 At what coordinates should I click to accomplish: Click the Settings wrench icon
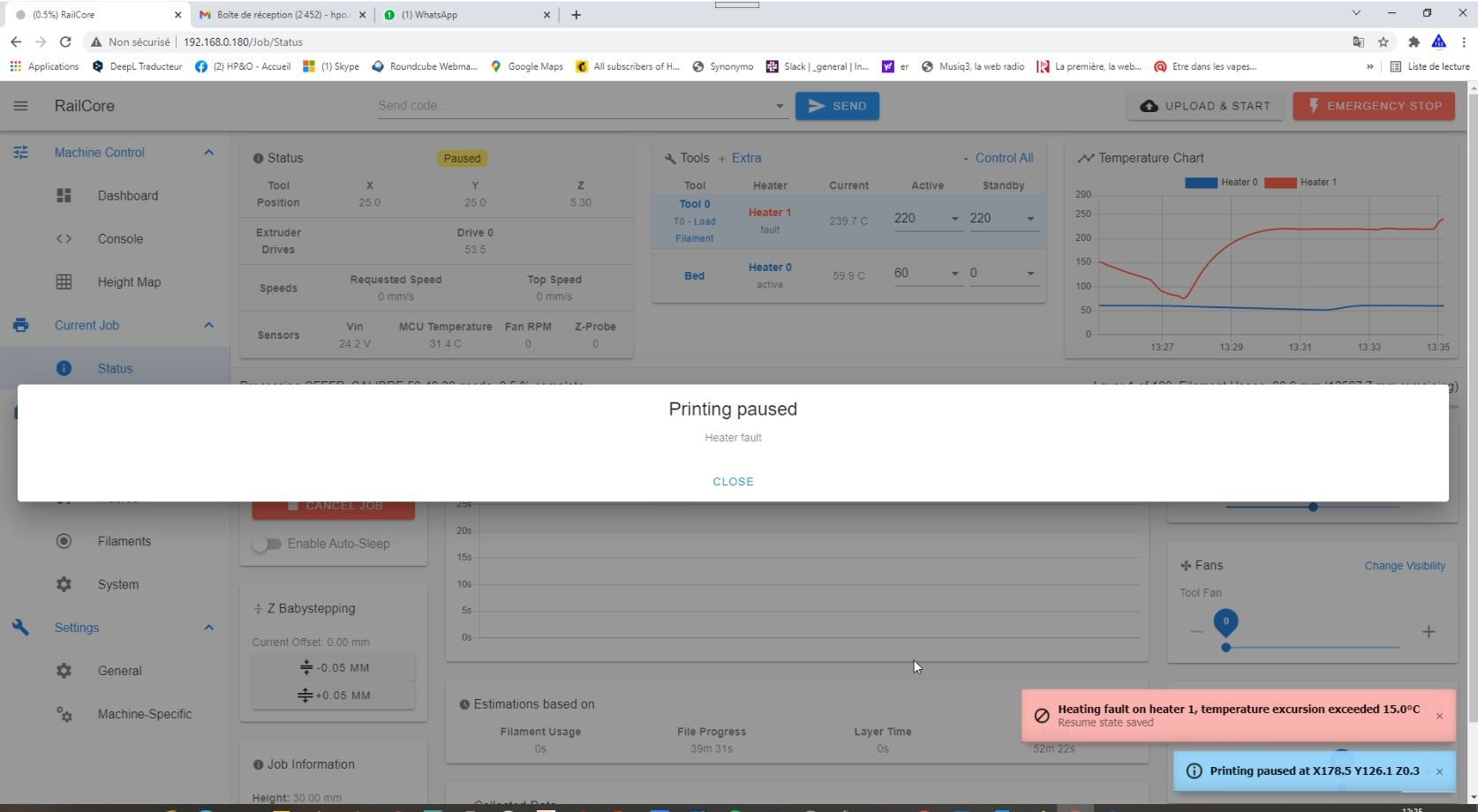[x=20, y=628]
